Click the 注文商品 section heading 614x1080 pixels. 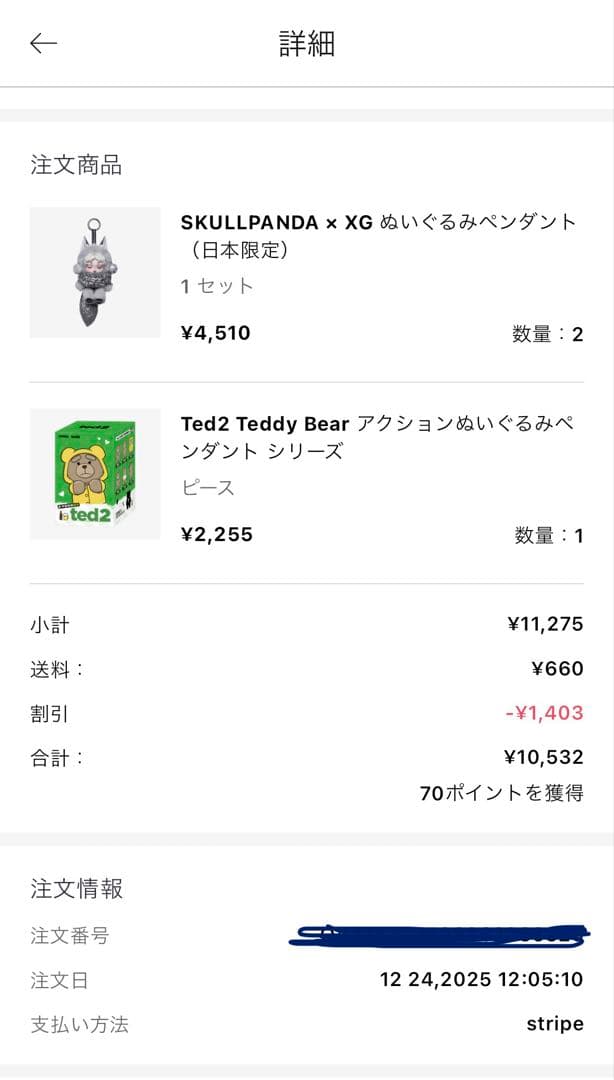(x=76, y=165)
